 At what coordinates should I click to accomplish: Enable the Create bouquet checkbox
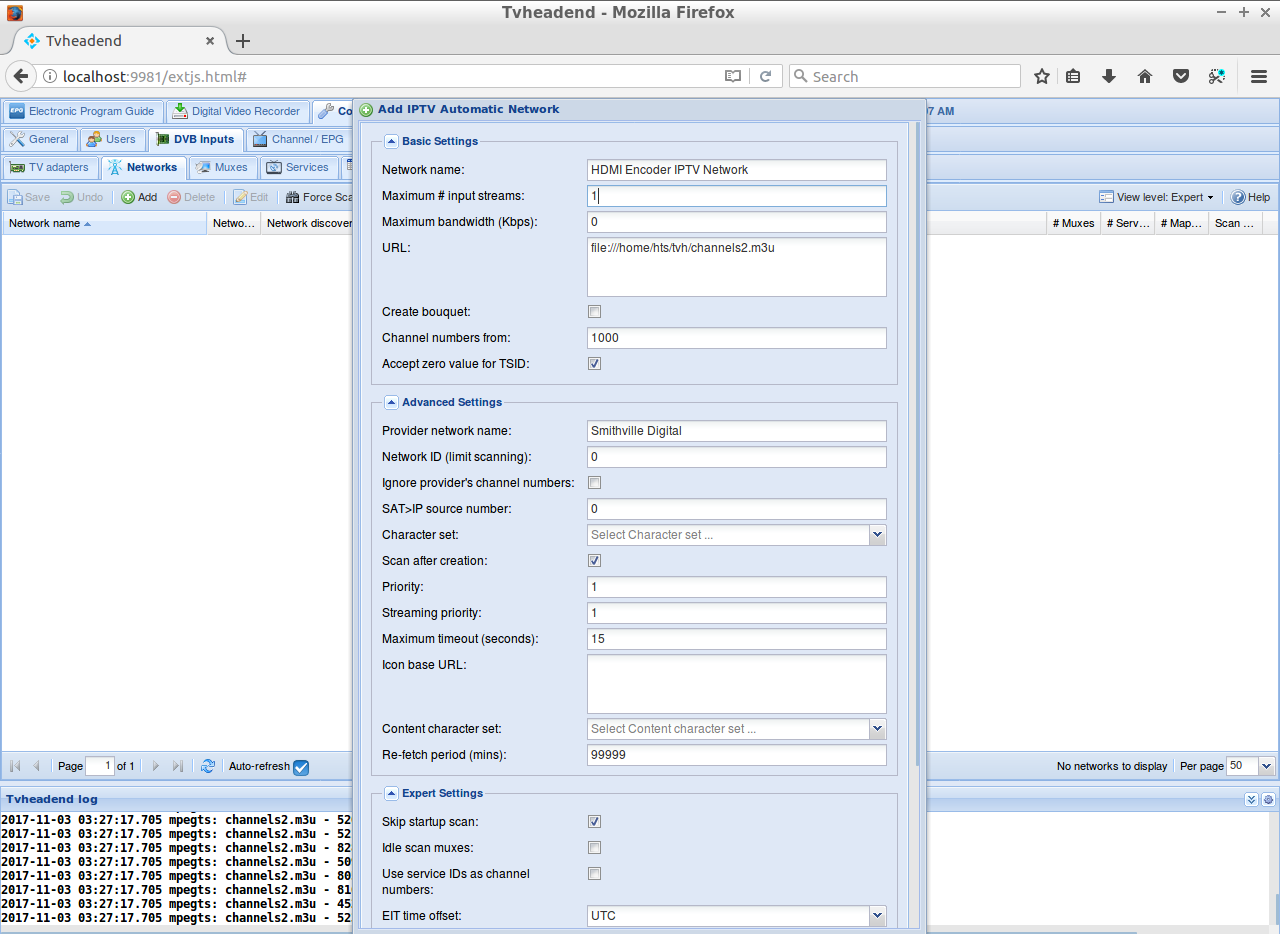(x=594, y=311)
